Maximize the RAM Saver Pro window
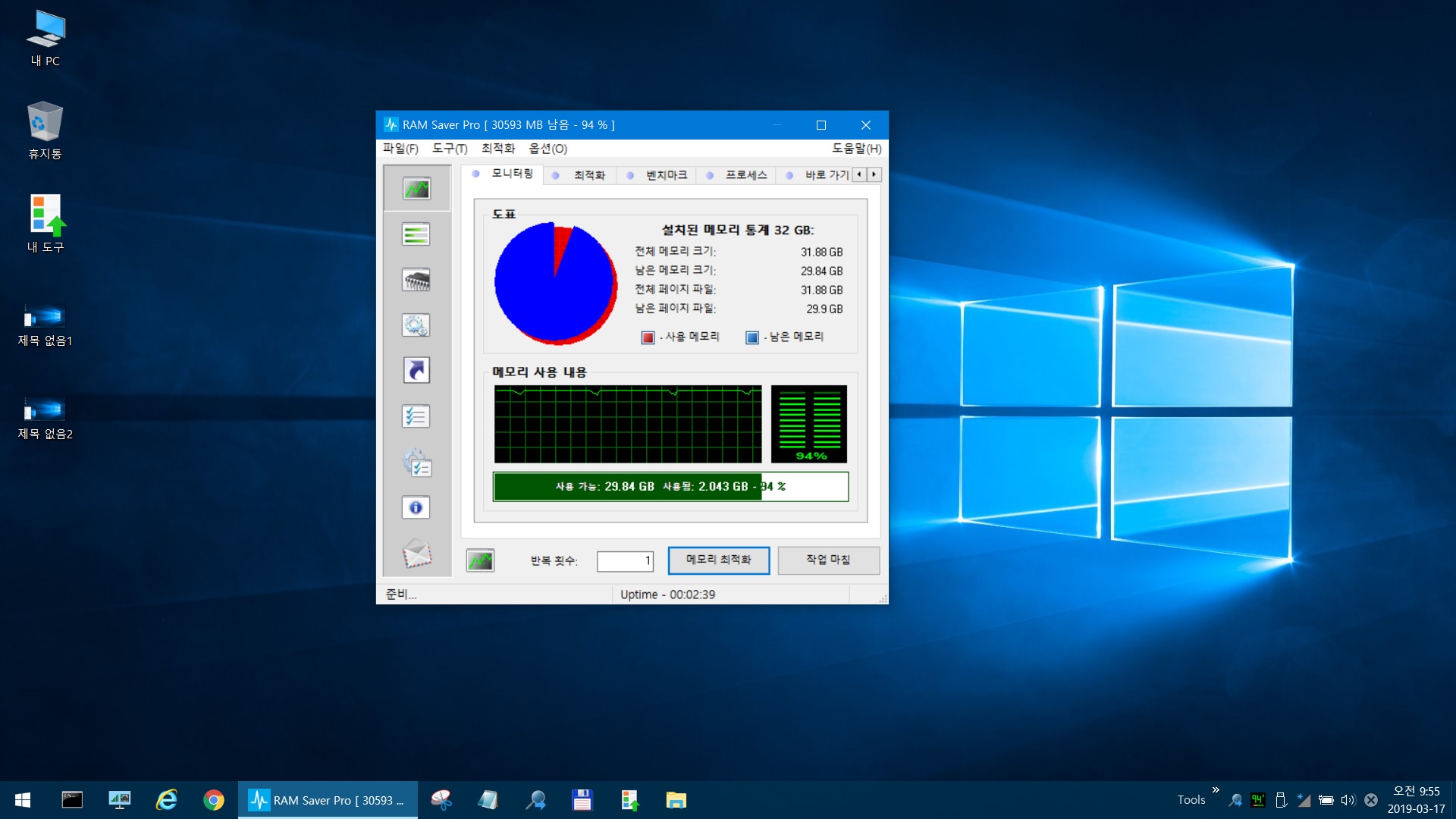 pyautogui.click(x=821, y=125)
